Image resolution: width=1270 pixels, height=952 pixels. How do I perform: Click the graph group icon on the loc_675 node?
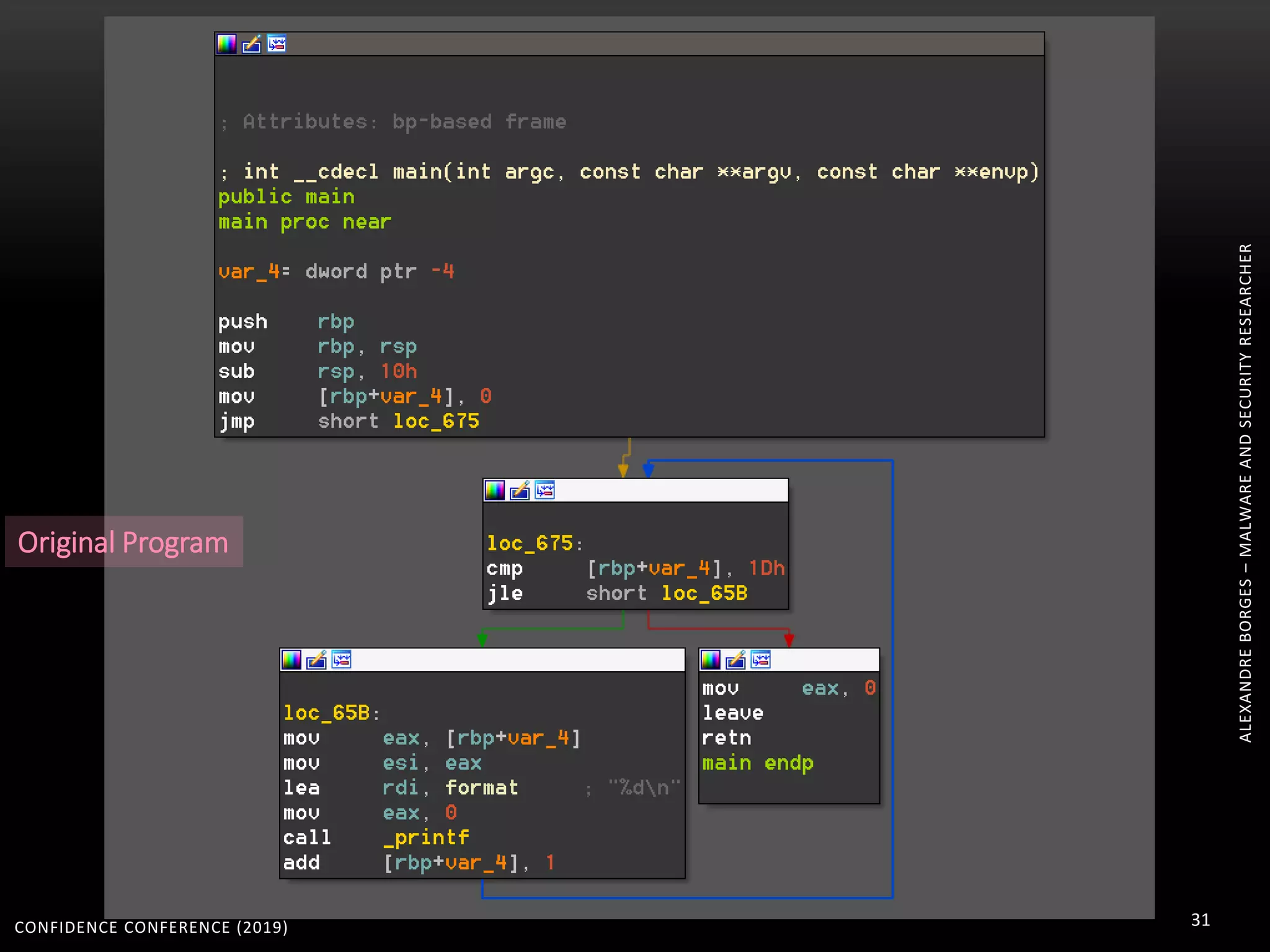pyautogui.click(x=545, y=490)
